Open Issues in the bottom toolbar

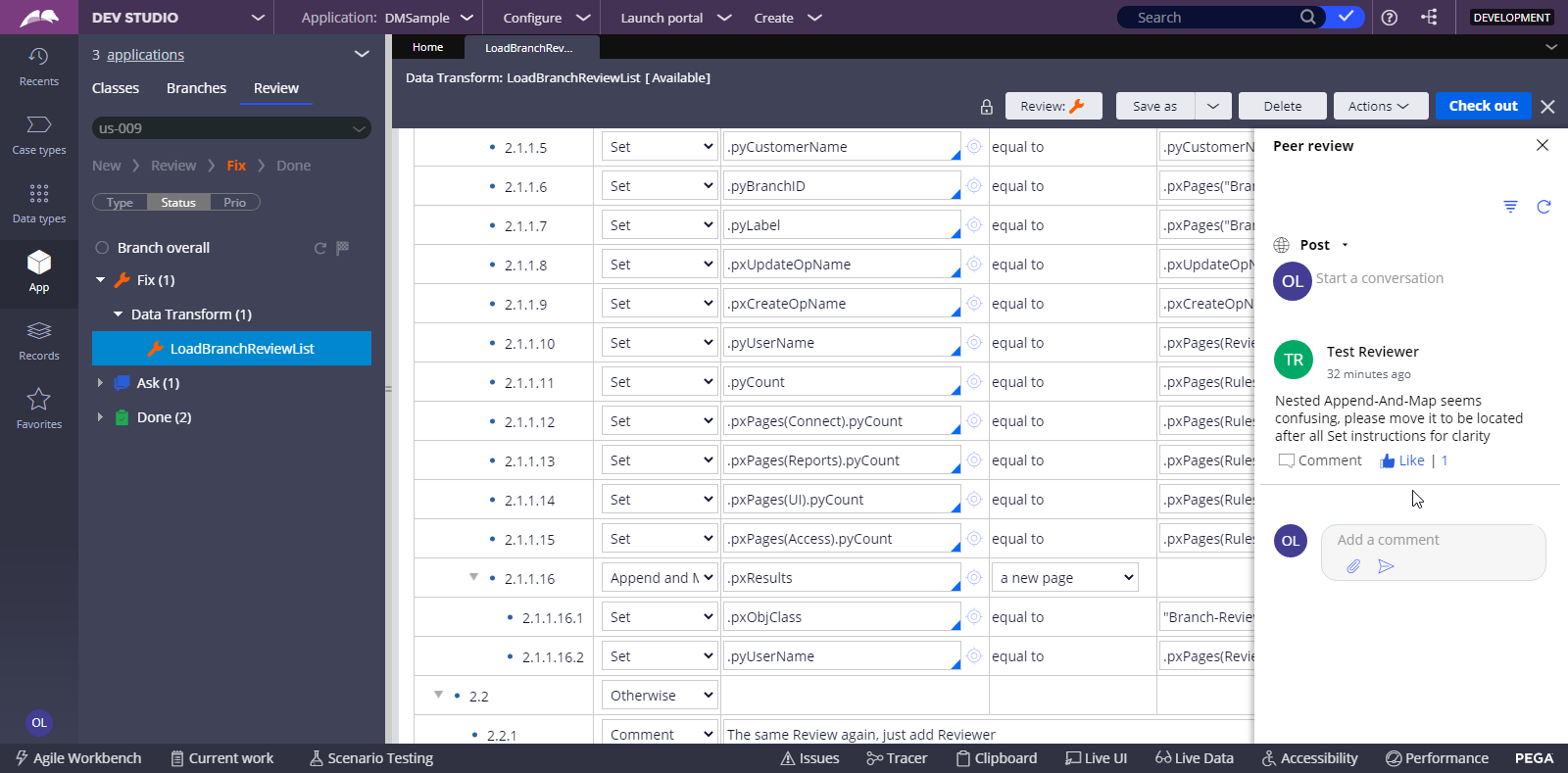[x=809, y=758]
